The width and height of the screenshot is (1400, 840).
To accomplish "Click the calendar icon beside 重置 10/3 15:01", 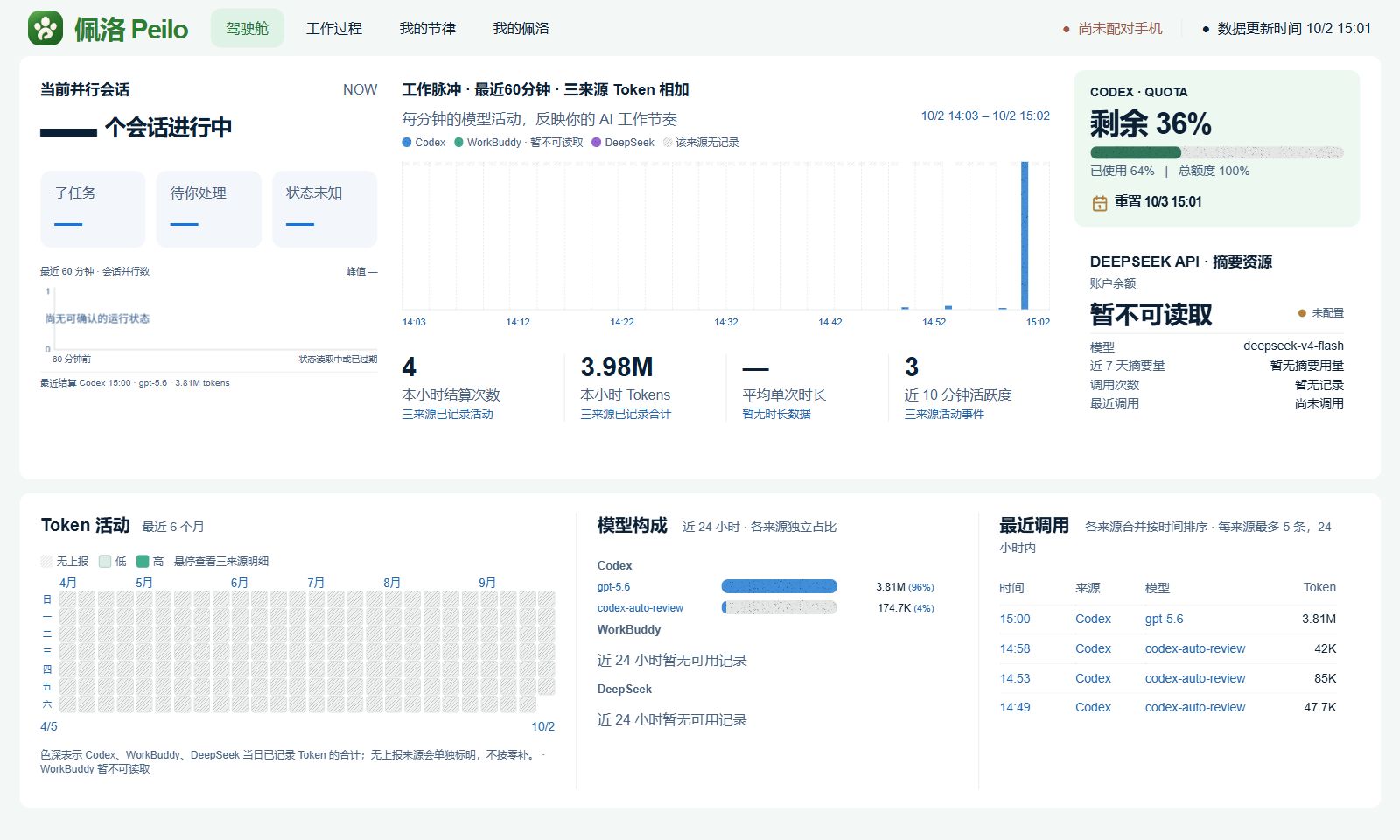I will pos(1100,203).
